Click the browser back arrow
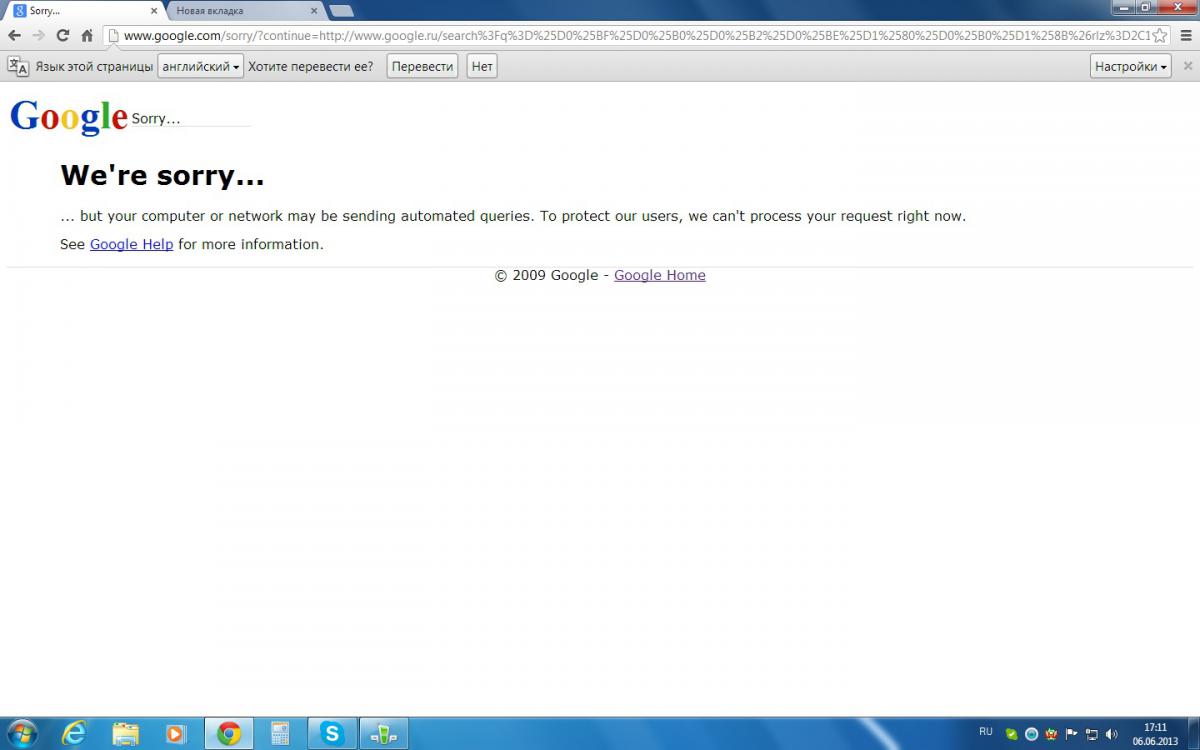This screenshot has width=1200, height=750. click(x=14, y=35)
